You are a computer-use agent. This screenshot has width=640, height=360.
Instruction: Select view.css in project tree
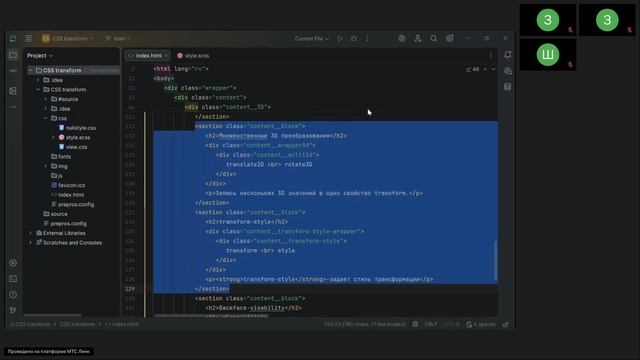pos(73,147)
